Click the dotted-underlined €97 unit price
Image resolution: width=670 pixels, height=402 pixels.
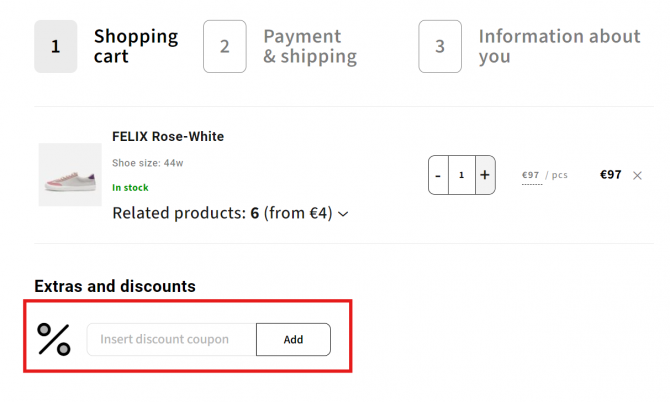531,175
